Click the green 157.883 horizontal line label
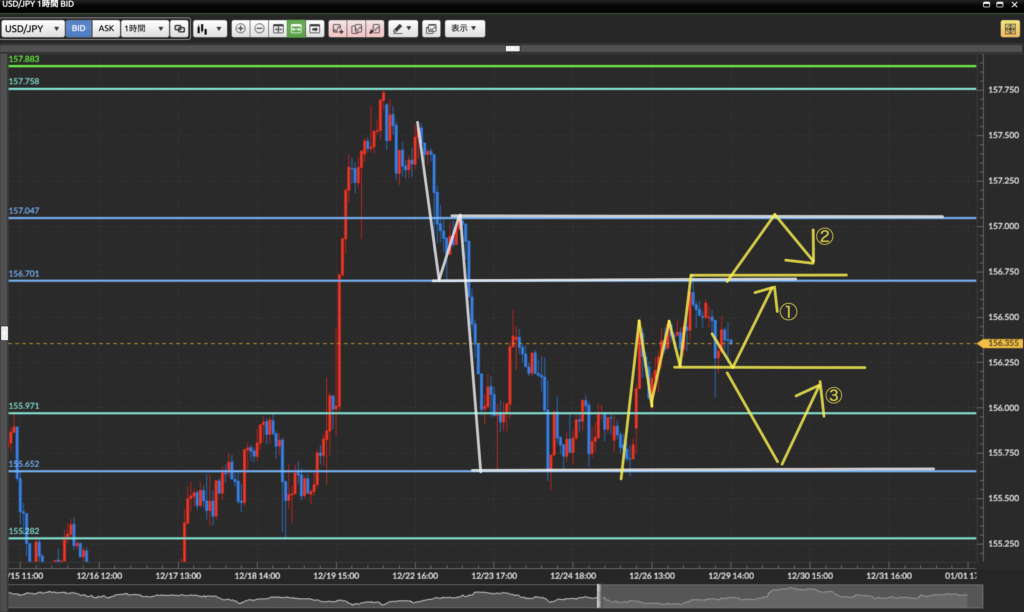 tap(22, 60)
